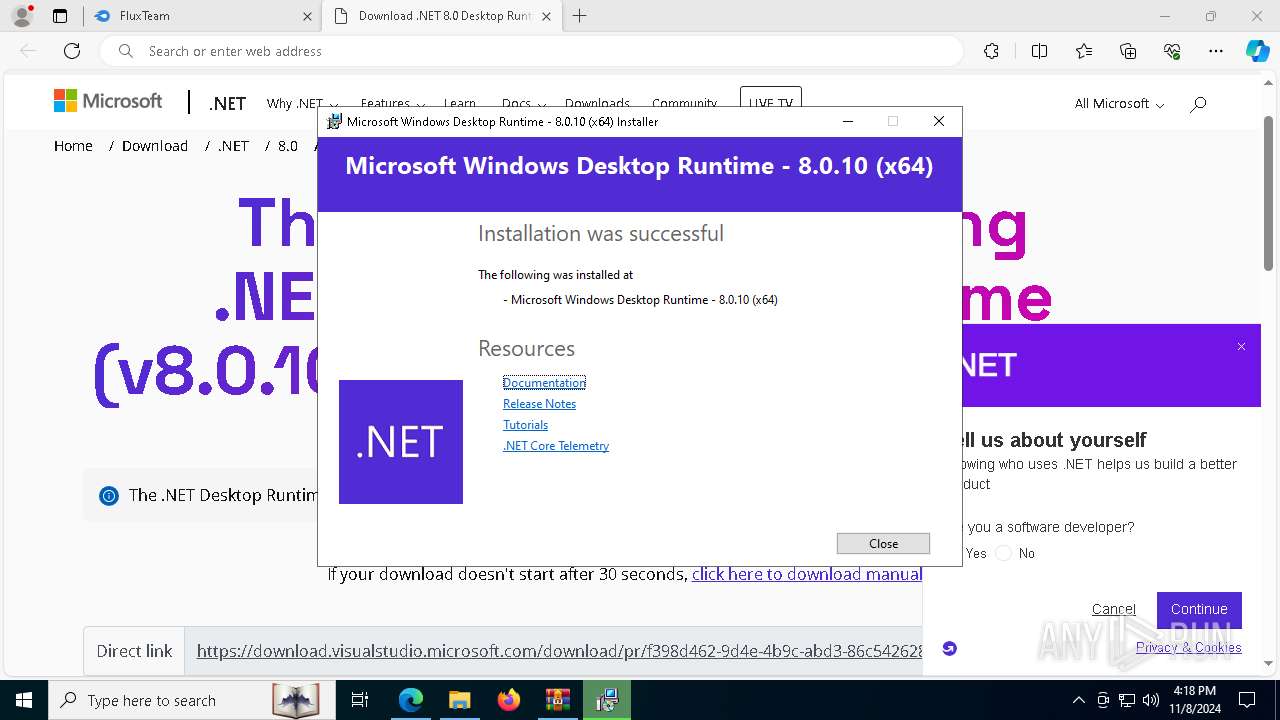
Task: Open the Tutorials link
Action: coord(525,425)
